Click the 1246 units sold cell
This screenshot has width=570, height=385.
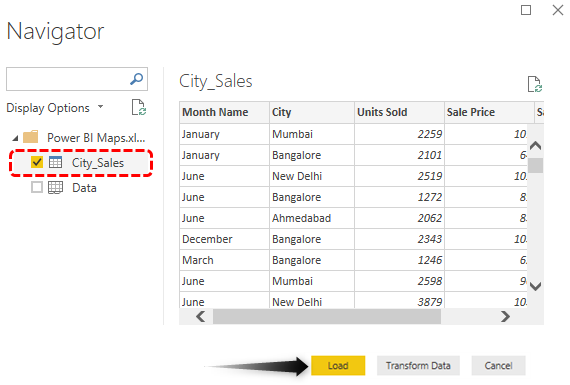400,260
